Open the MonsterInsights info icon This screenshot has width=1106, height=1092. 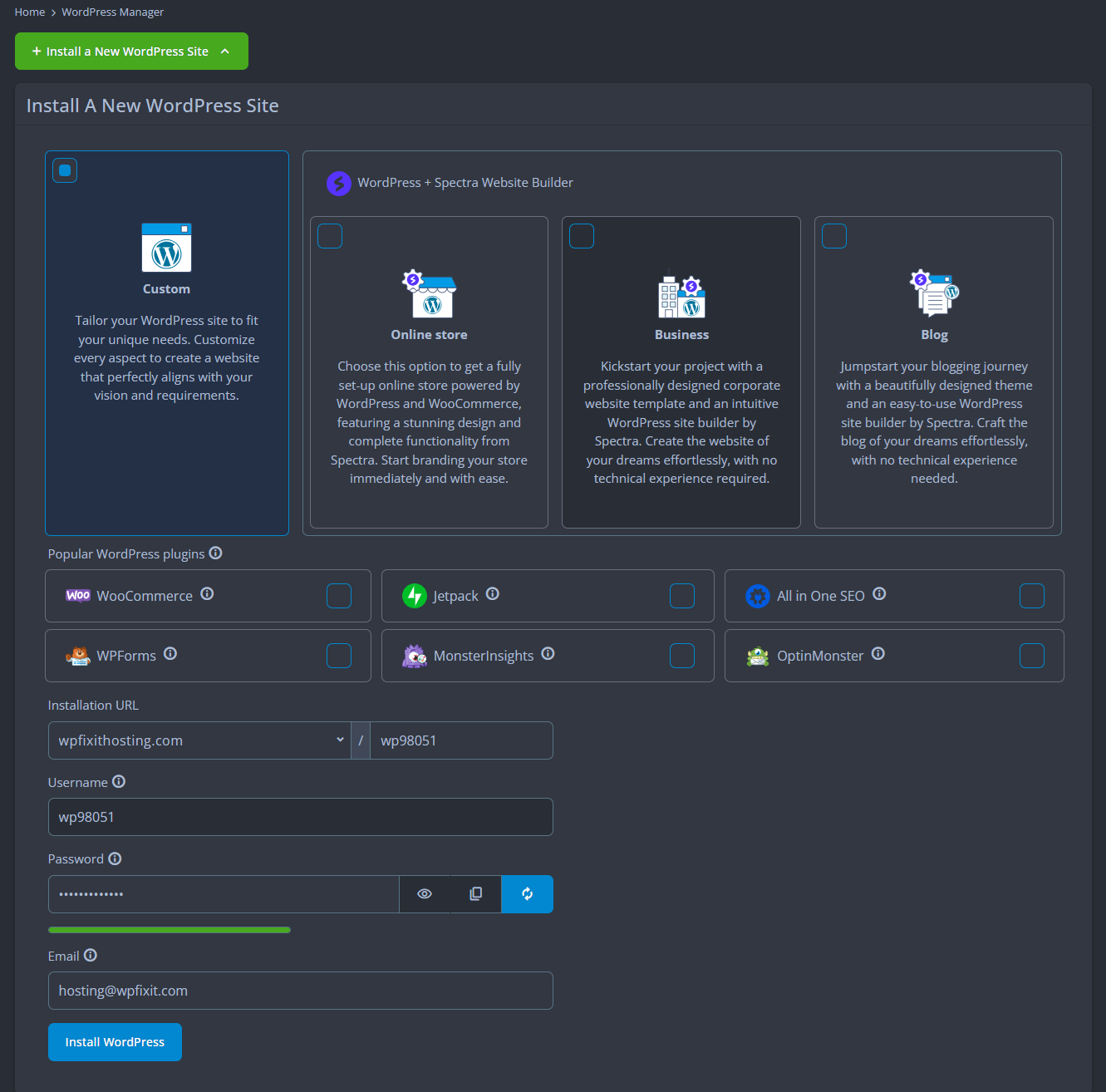click(548, 653)
